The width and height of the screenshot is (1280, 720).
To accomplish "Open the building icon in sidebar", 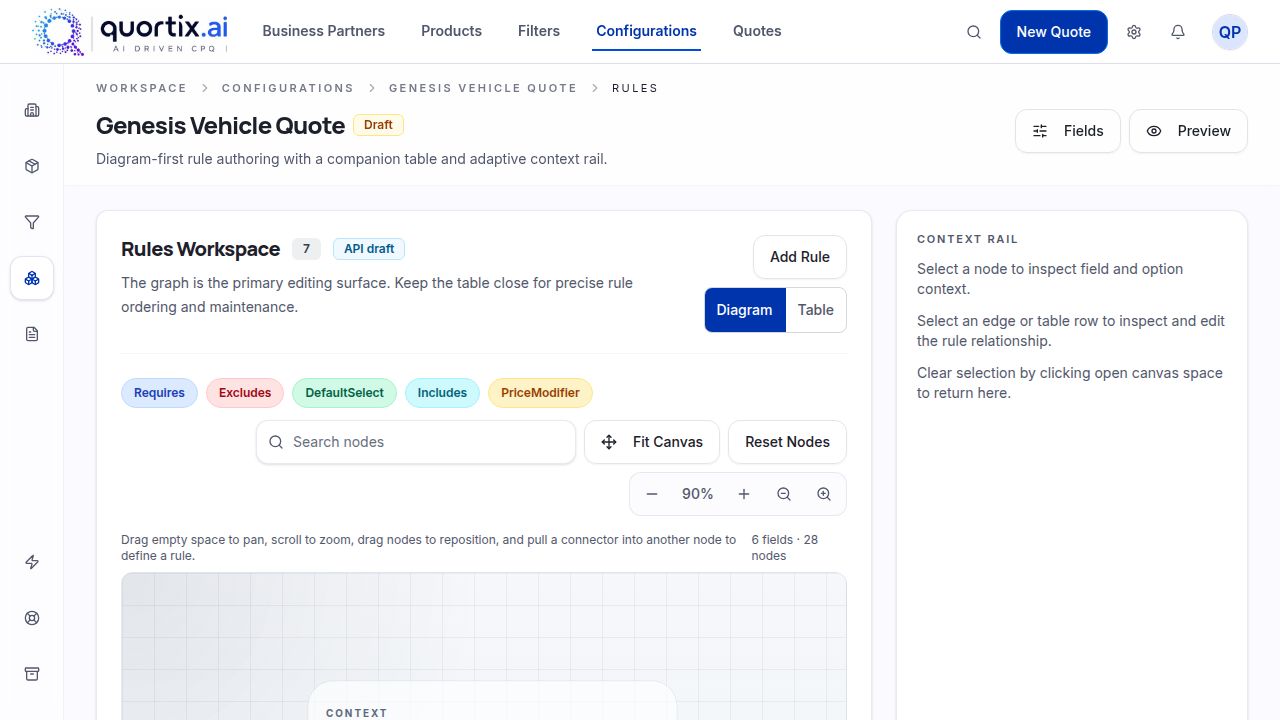I will [32, 110].
